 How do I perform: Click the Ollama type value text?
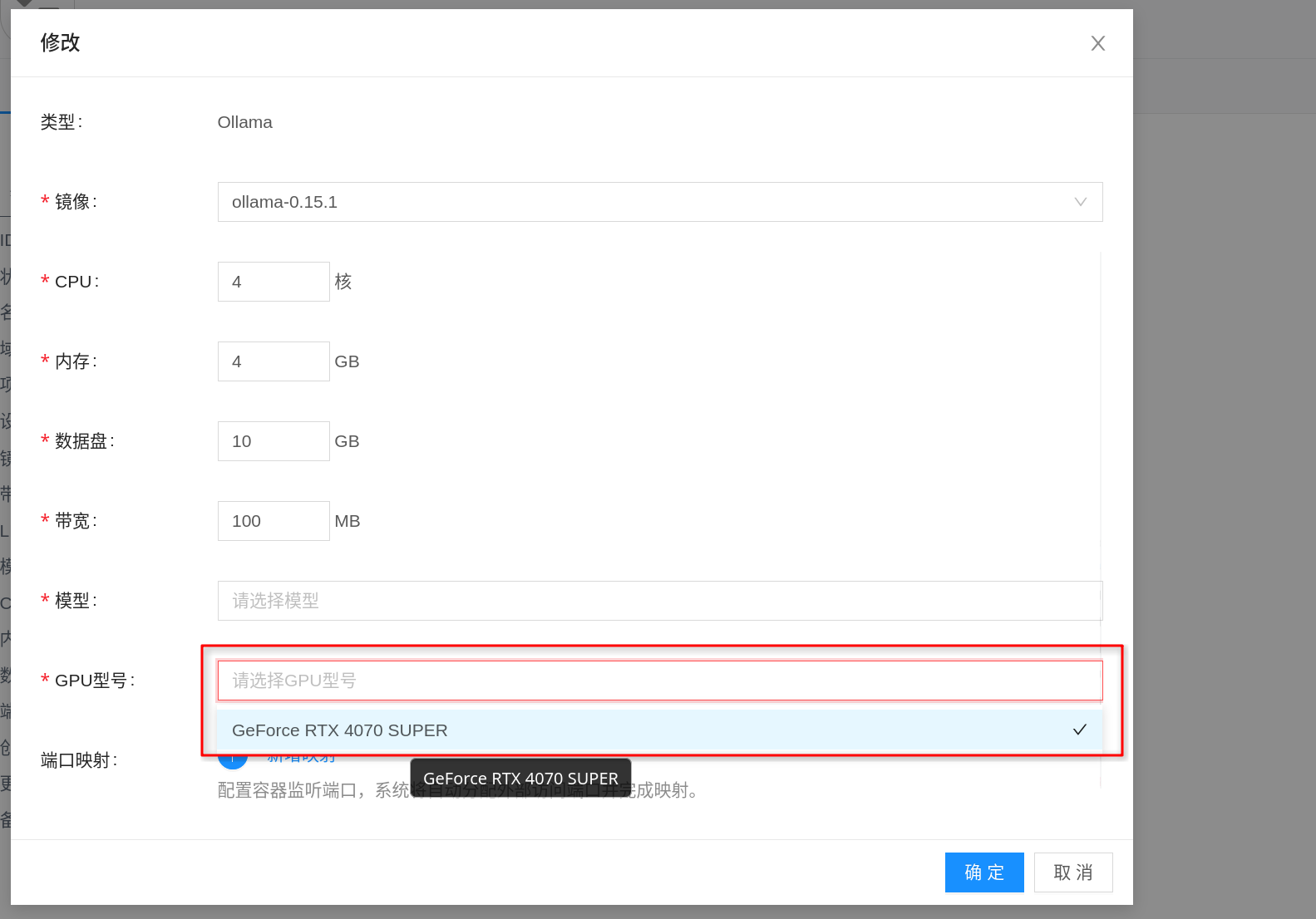[244, 122]
